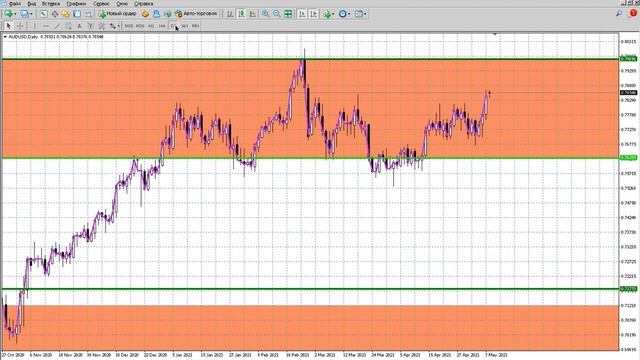Expand the Arrows dropdown arrow

(118, 26)
